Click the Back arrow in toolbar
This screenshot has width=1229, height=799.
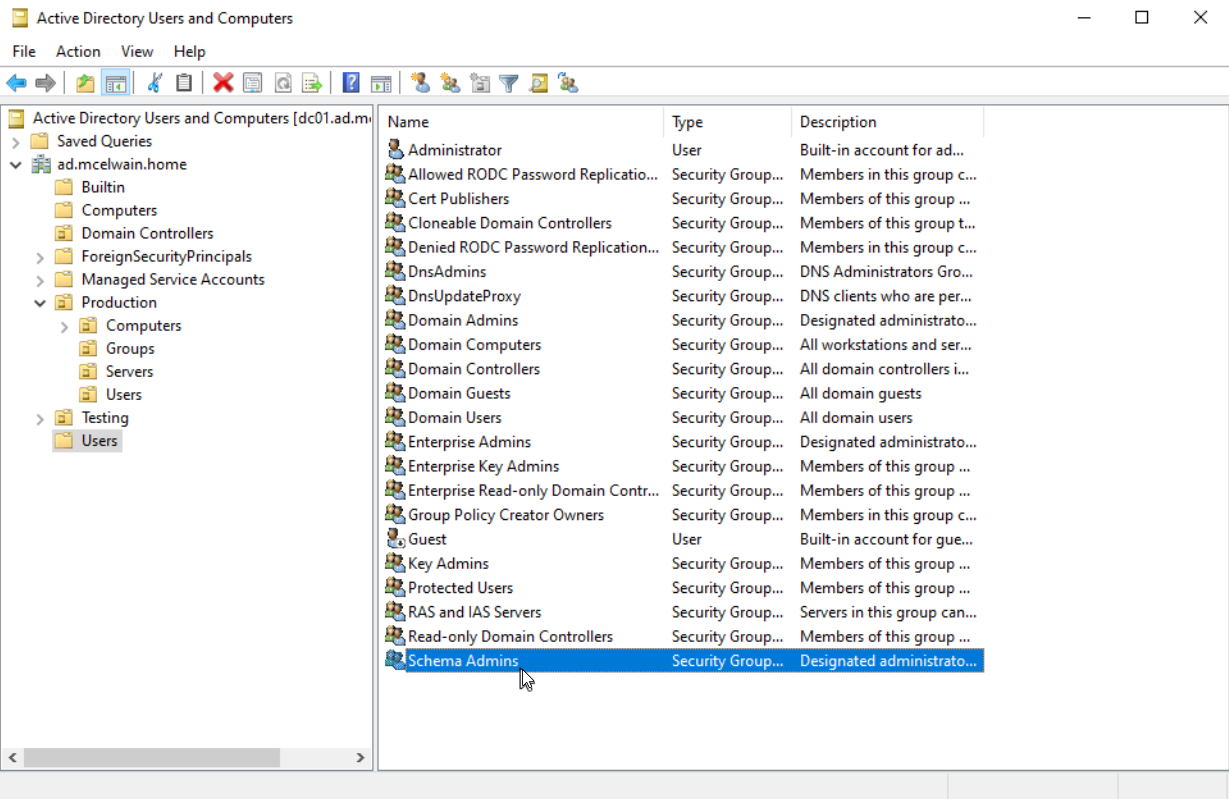pyautogui.click(x=16, y=83)
